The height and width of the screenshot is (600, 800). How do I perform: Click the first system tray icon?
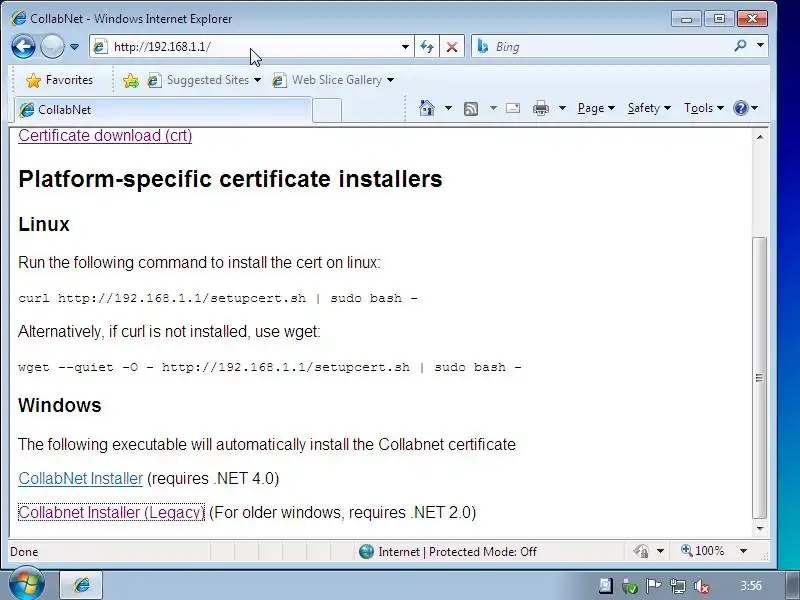pos(606,586)
